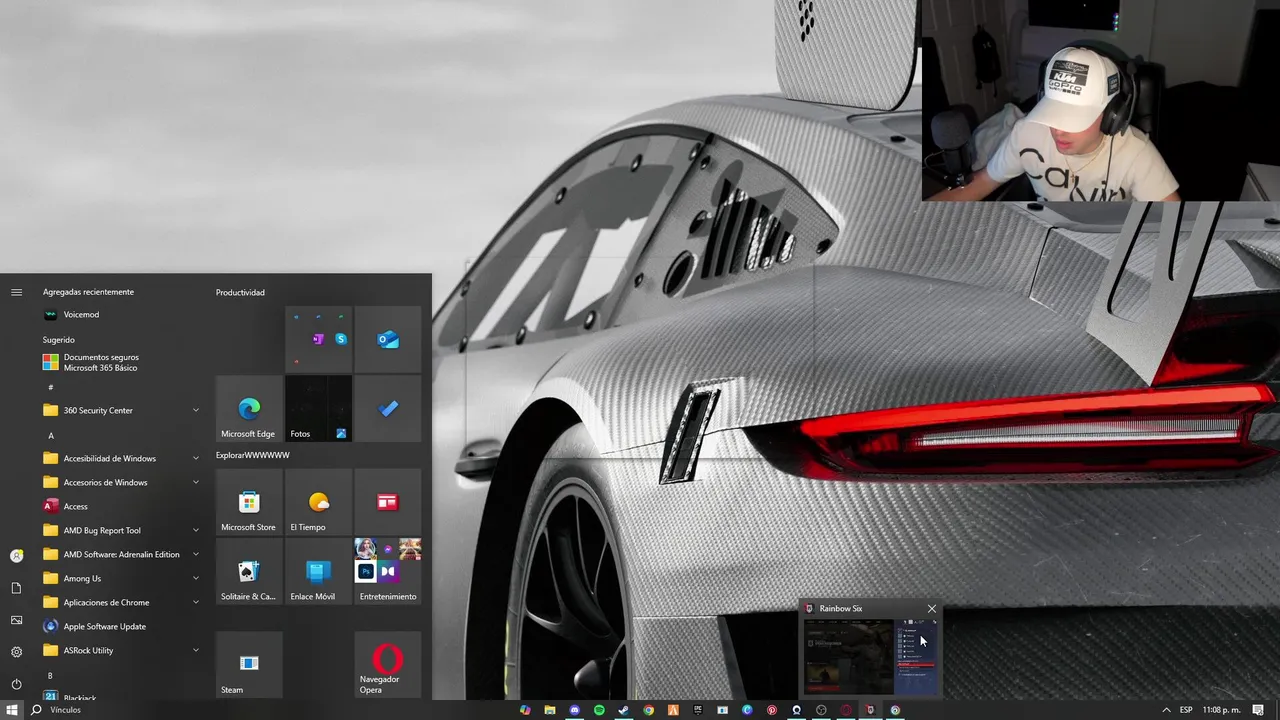
Task: Open Discord from the taskbar
Action: click(x=574, y=710)
